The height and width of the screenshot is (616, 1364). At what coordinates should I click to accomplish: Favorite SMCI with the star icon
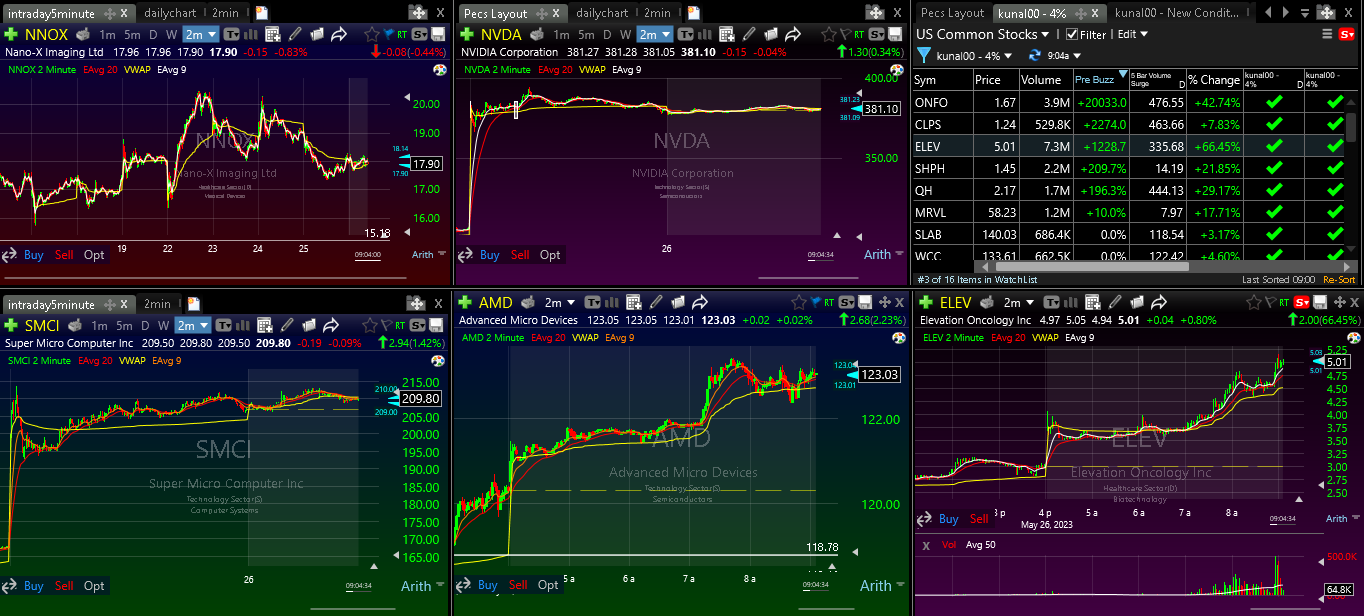[x=373, y=325]
